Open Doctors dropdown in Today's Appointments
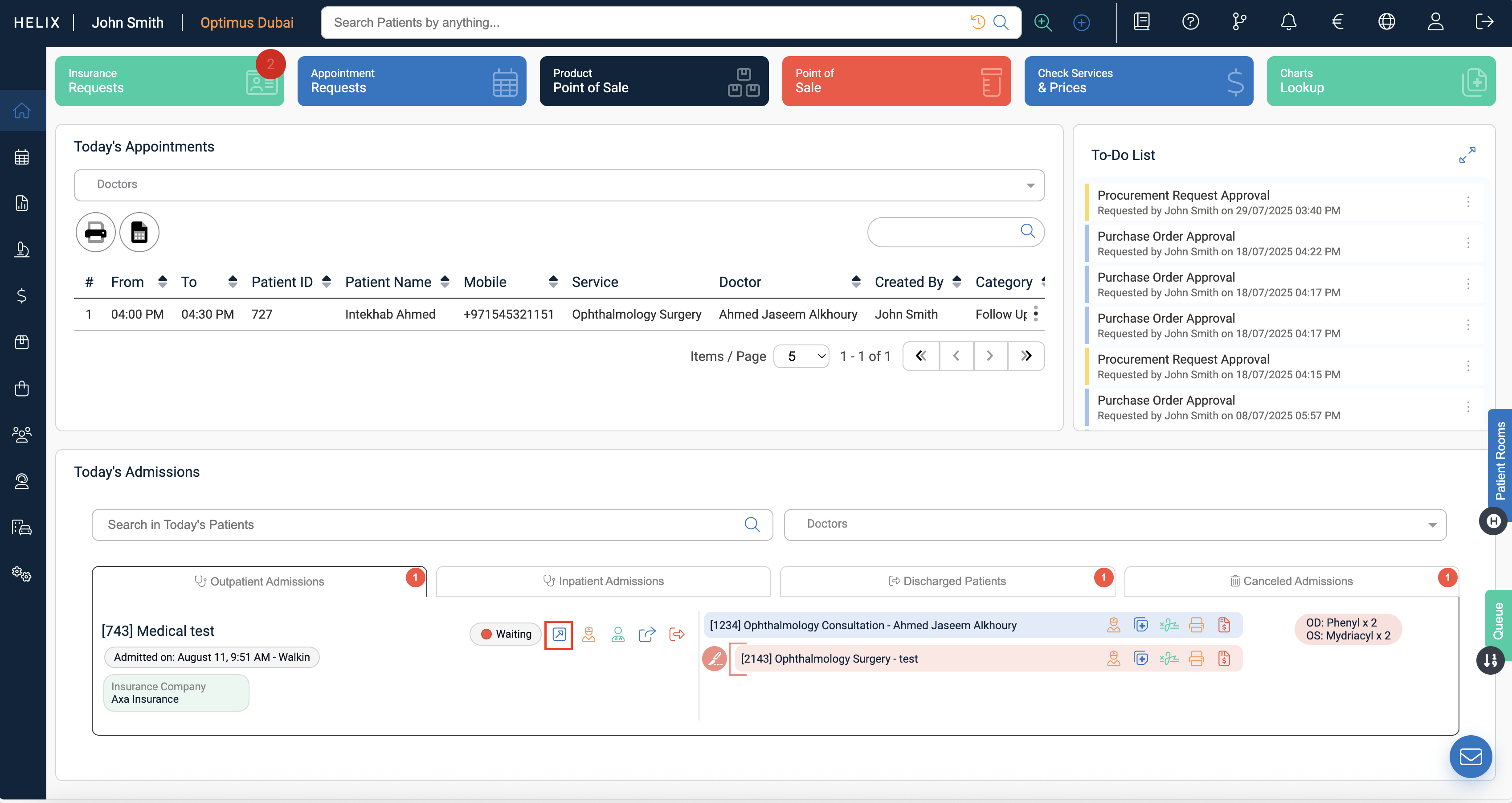Viewport: 1512px width, 803px height. click(x=559, y=185)
